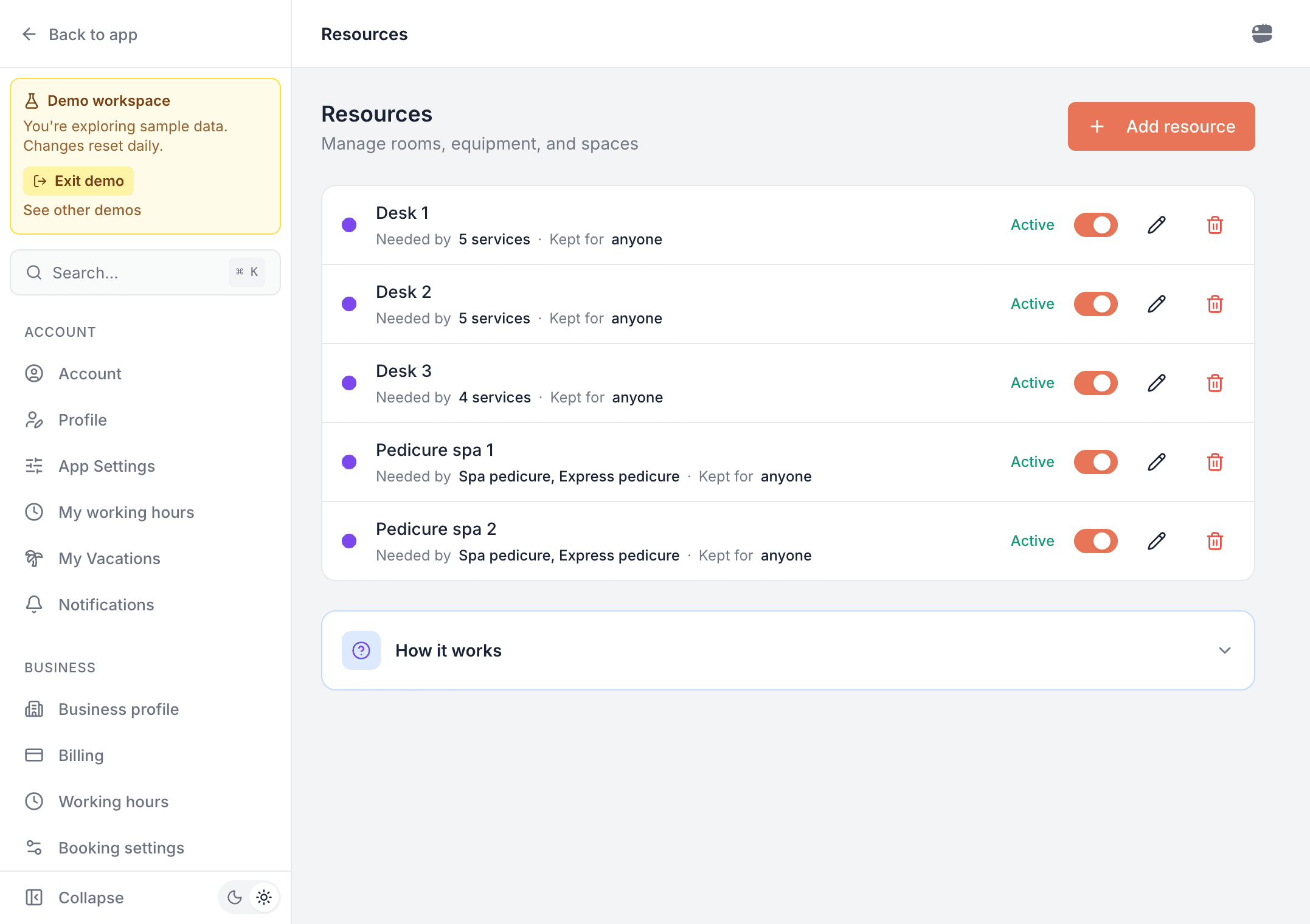Click the Collapse sidebar panel icon
This screenshot has height=924, width=1310.
(34, 897)
